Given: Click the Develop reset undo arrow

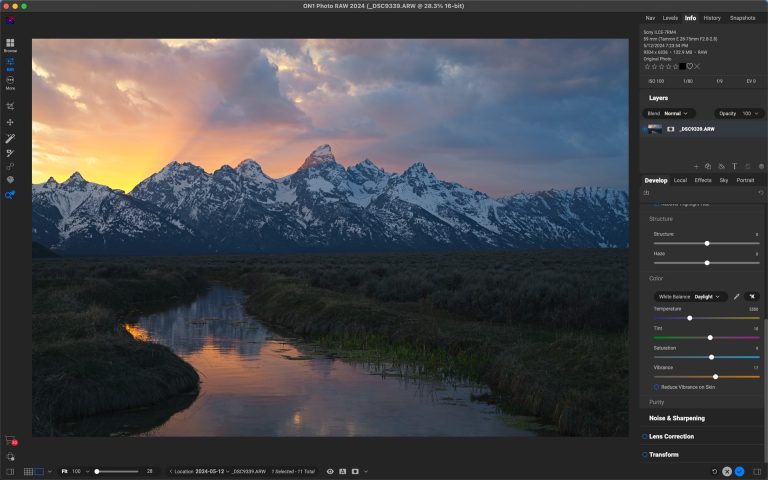Looking at the screenshot, I should 761,193.
